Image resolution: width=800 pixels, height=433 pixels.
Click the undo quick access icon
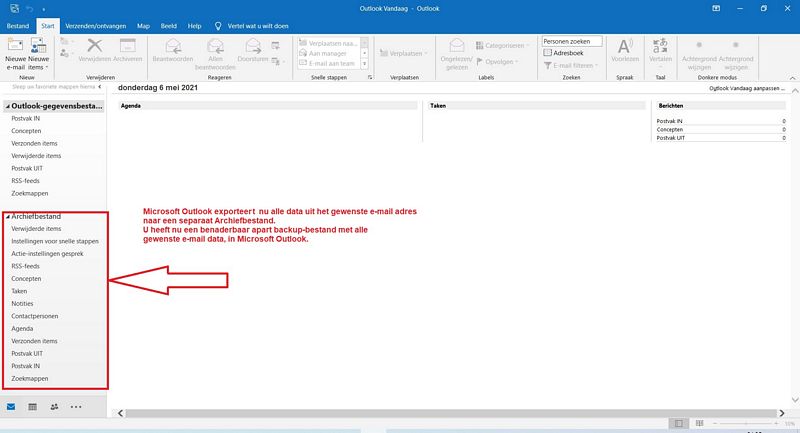pos(30,9)
